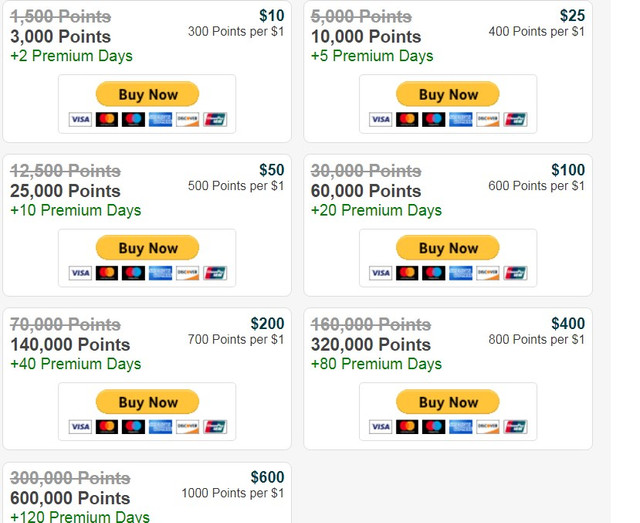Click the Visa icon in the $10 package

coord(80,120)
